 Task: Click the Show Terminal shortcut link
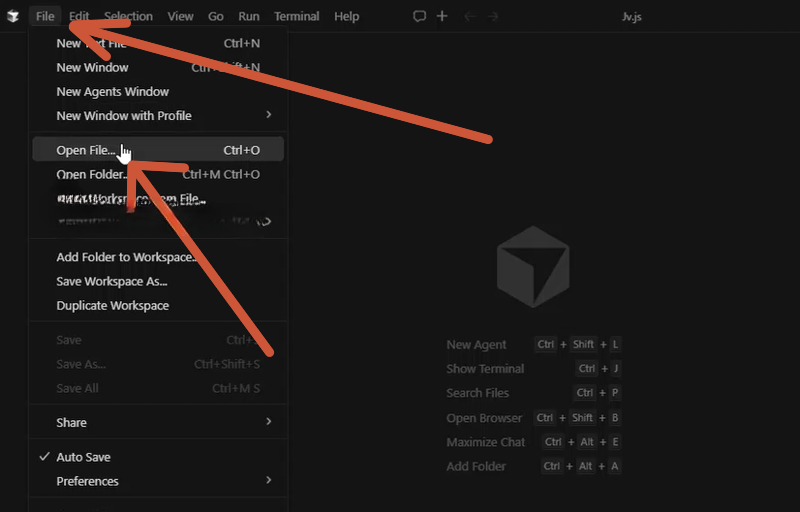(x=485, y=369)
